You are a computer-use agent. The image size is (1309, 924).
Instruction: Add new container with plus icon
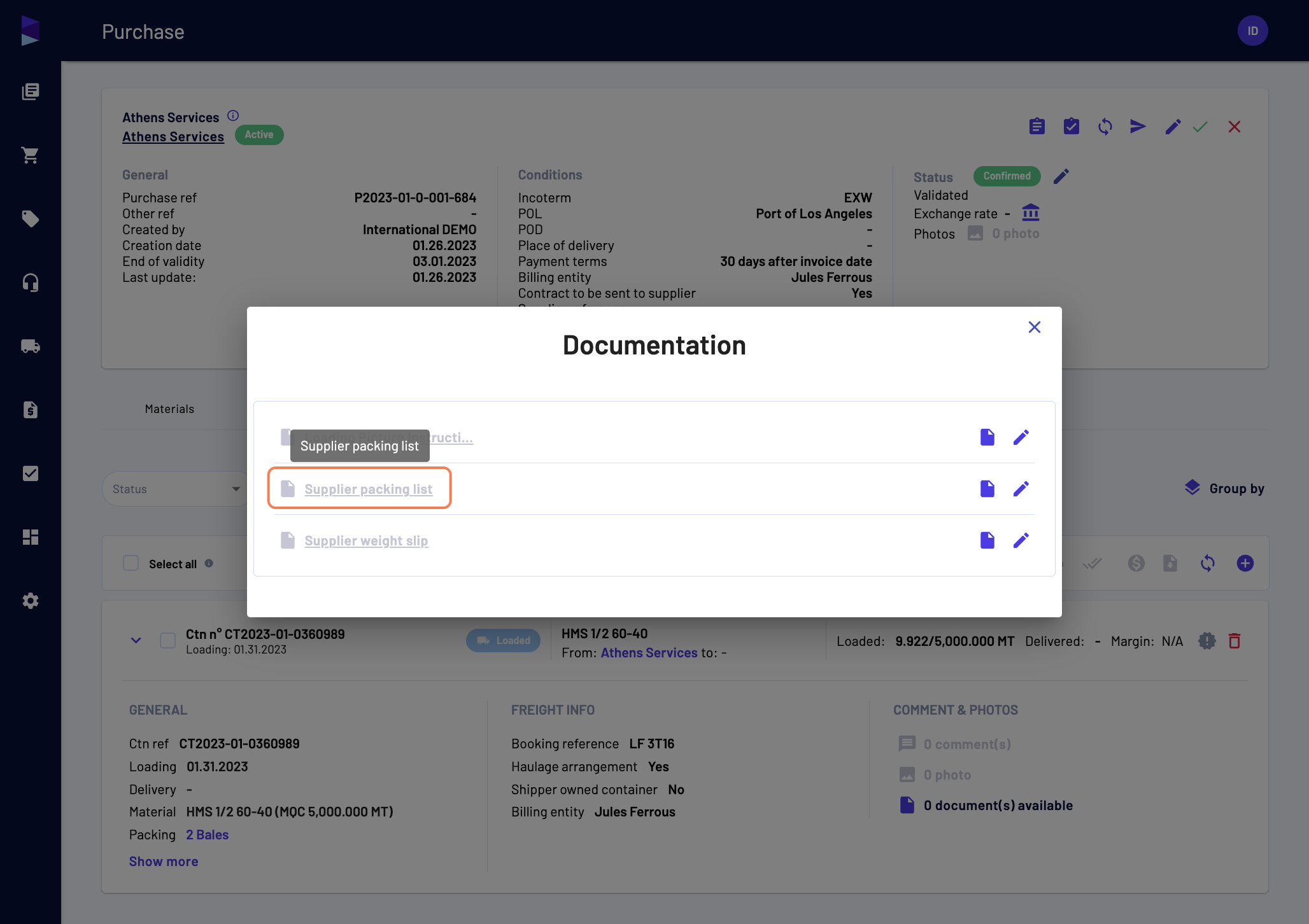click(x=1245, y=563)
